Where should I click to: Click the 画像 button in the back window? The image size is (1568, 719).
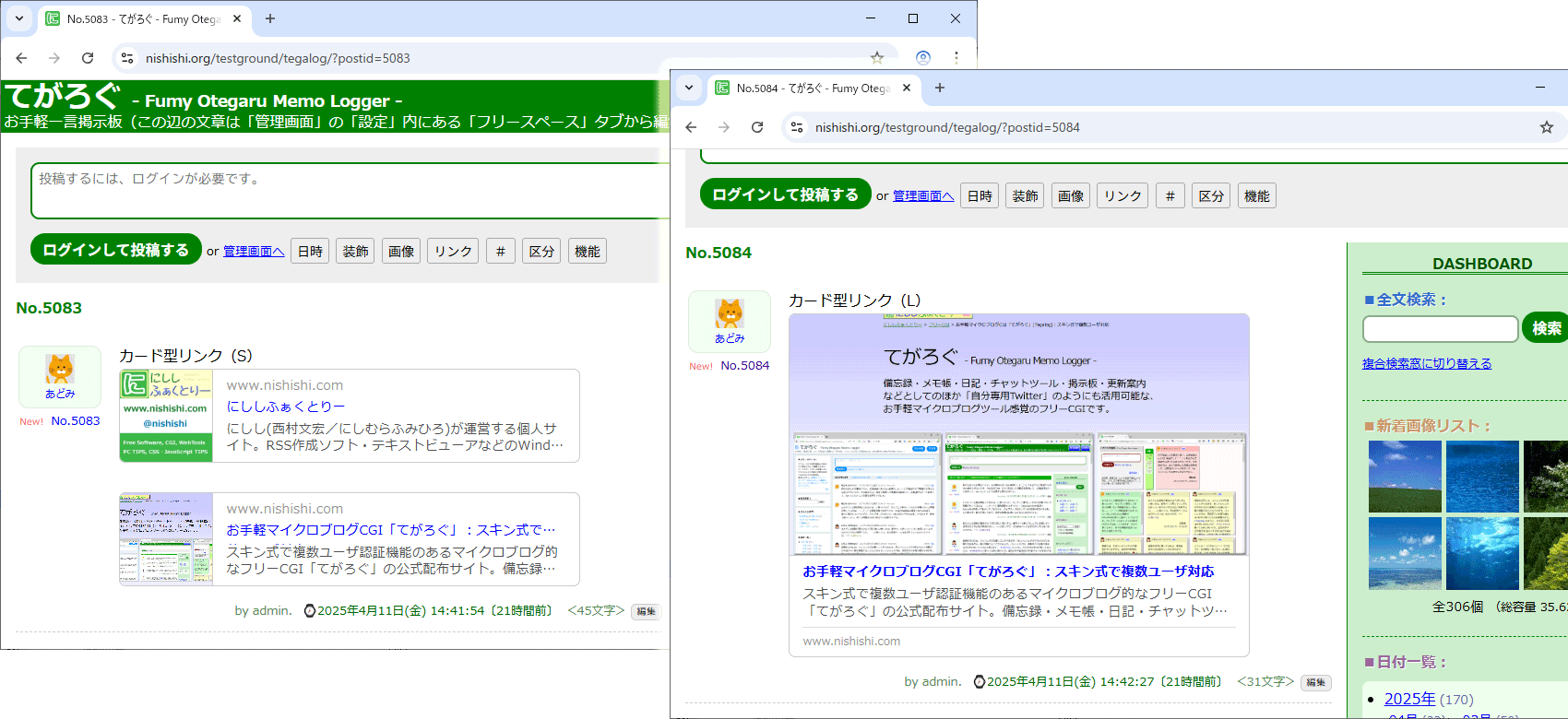[401, 251]
